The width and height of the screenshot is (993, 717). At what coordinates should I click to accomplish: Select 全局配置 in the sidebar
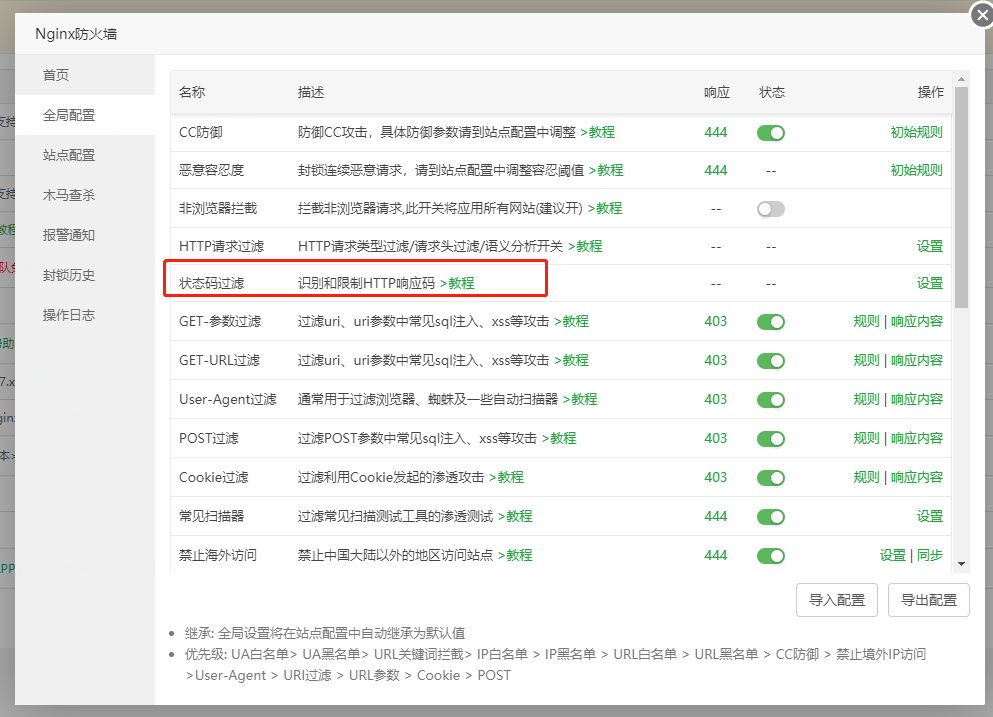pyautogui.click(x=85, y=115)
